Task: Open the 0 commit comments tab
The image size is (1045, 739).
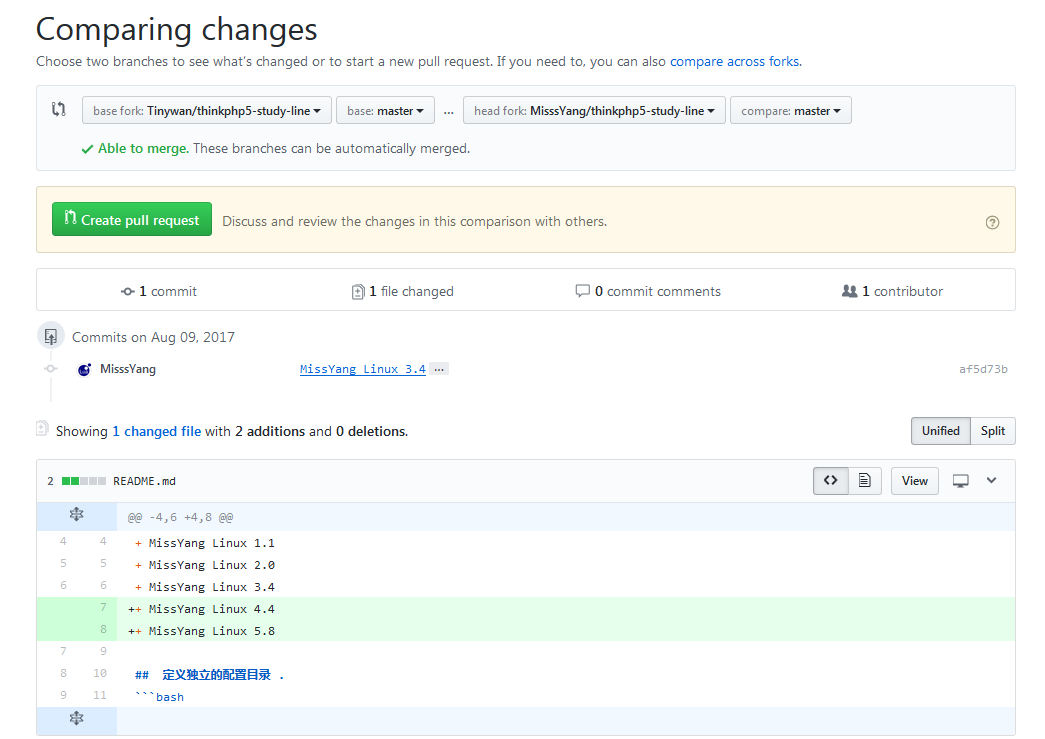Action: [x=648, y=291]
